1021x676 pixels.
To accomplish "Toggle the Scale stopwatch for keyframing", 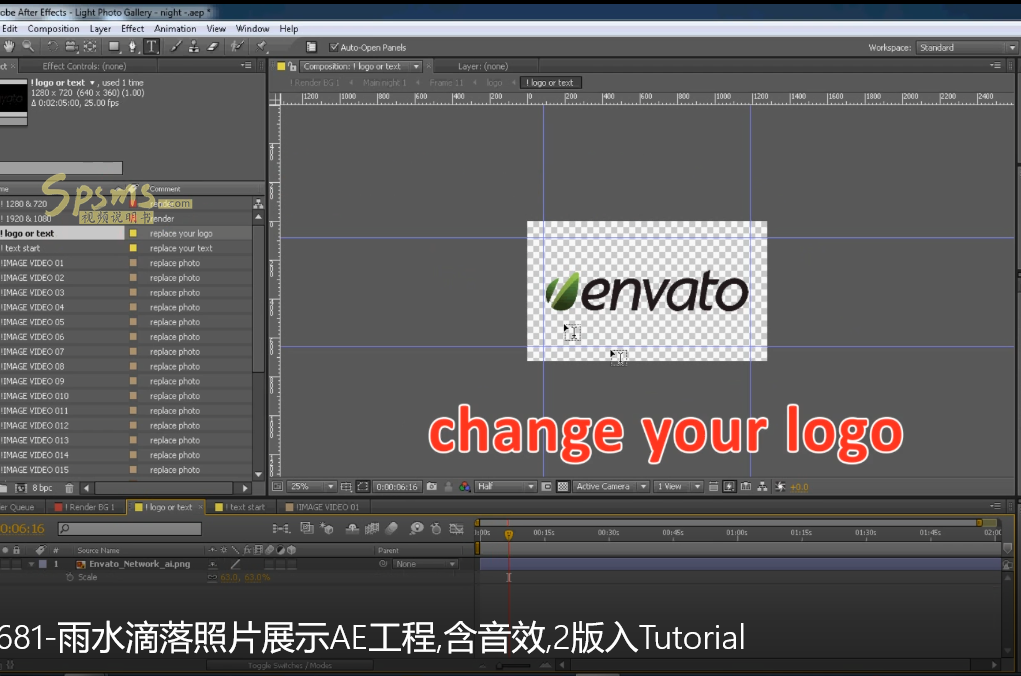I will (x=70, y=578).
